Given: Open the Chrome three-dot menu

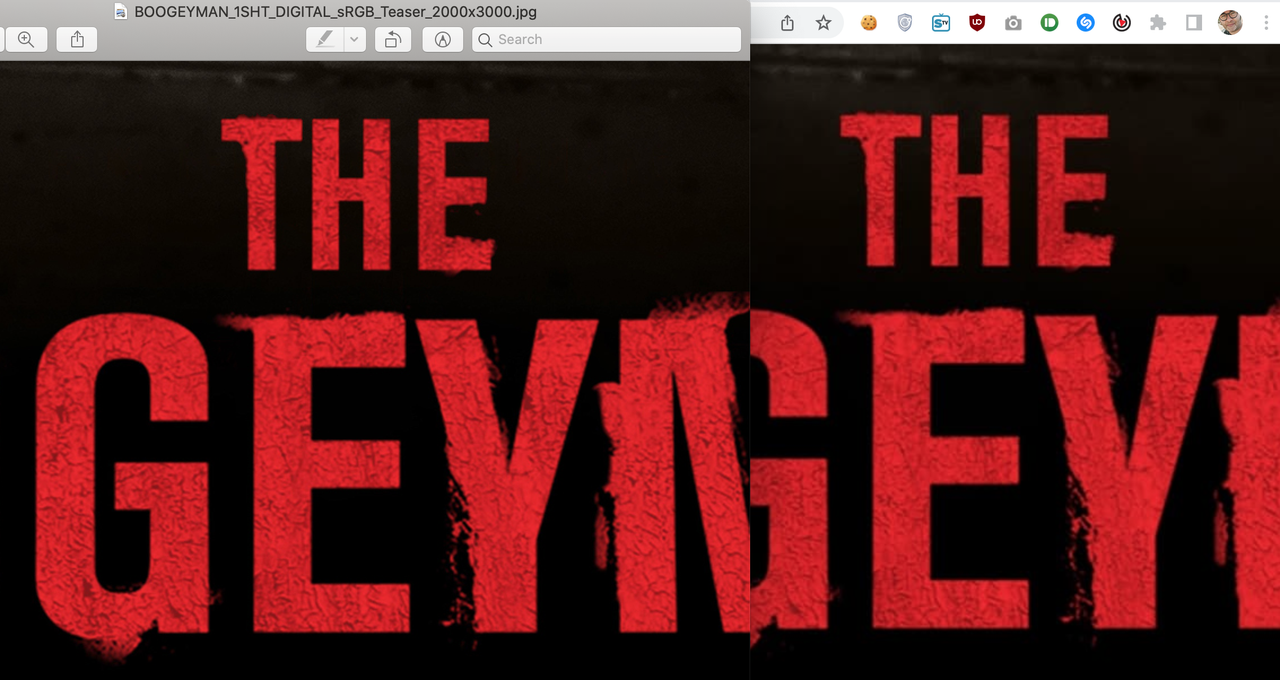Looking at the screenshot, I should point(1264,22).
